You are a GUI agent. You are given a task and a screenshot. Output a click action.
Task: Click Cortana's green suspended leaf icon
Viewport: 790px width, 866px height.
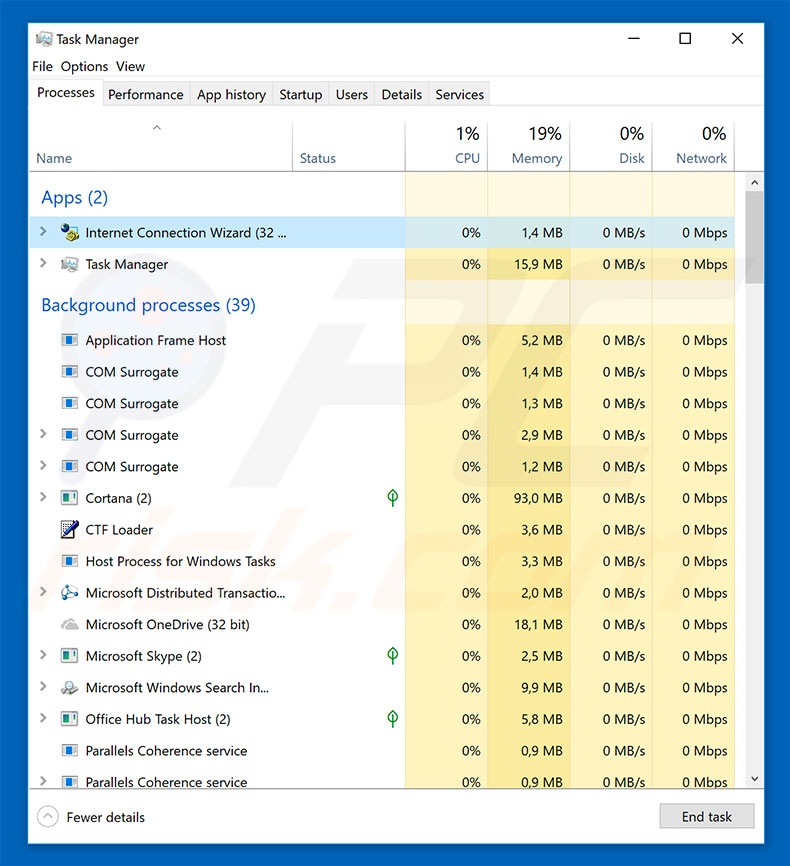[393, 498]
